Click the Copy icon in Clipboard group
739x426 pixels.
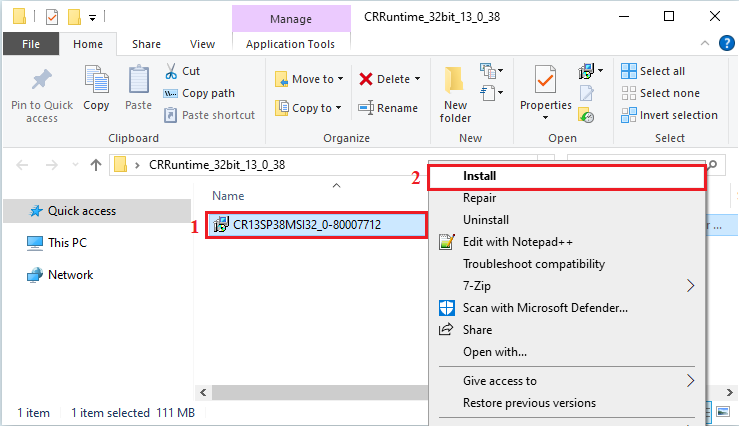tap(97, 80)
